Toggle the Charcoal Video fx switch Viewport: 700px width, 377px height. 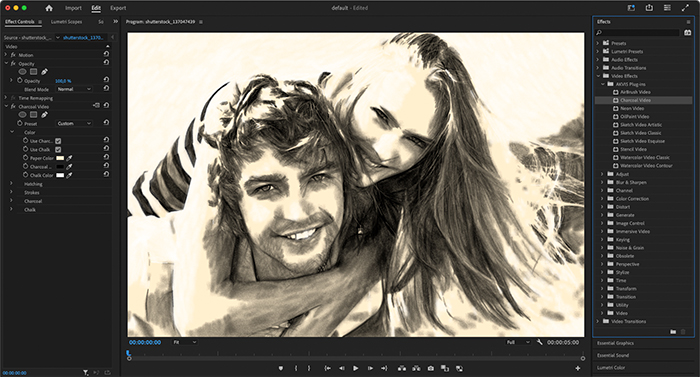click(x=13, y=106)
